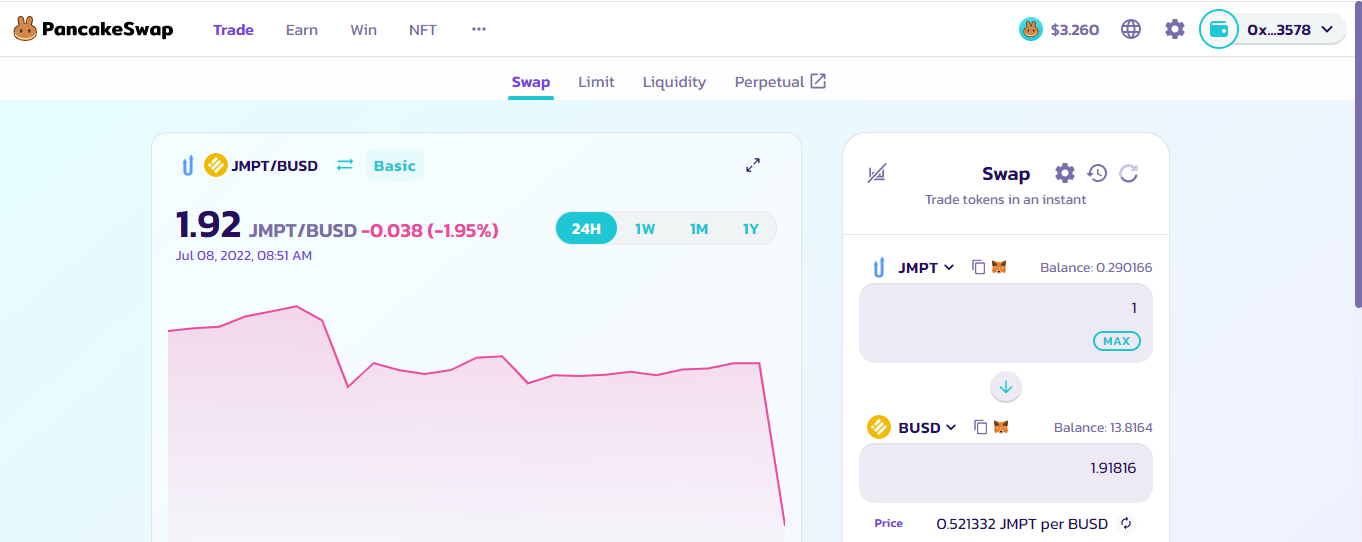Add JMPT to MetaMask fox icon
The image size is (1362, 542).
pyautogui.click(x=999, y=267)
